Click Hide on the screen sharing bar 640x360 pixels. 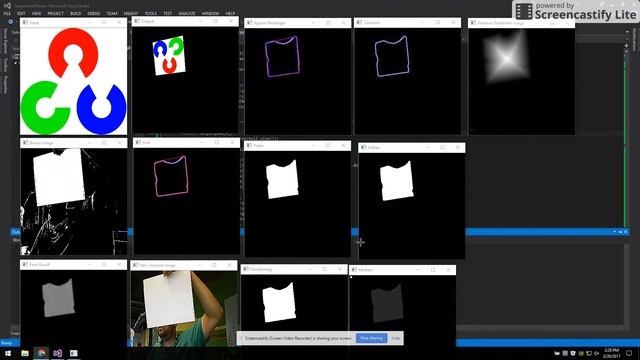396,338
